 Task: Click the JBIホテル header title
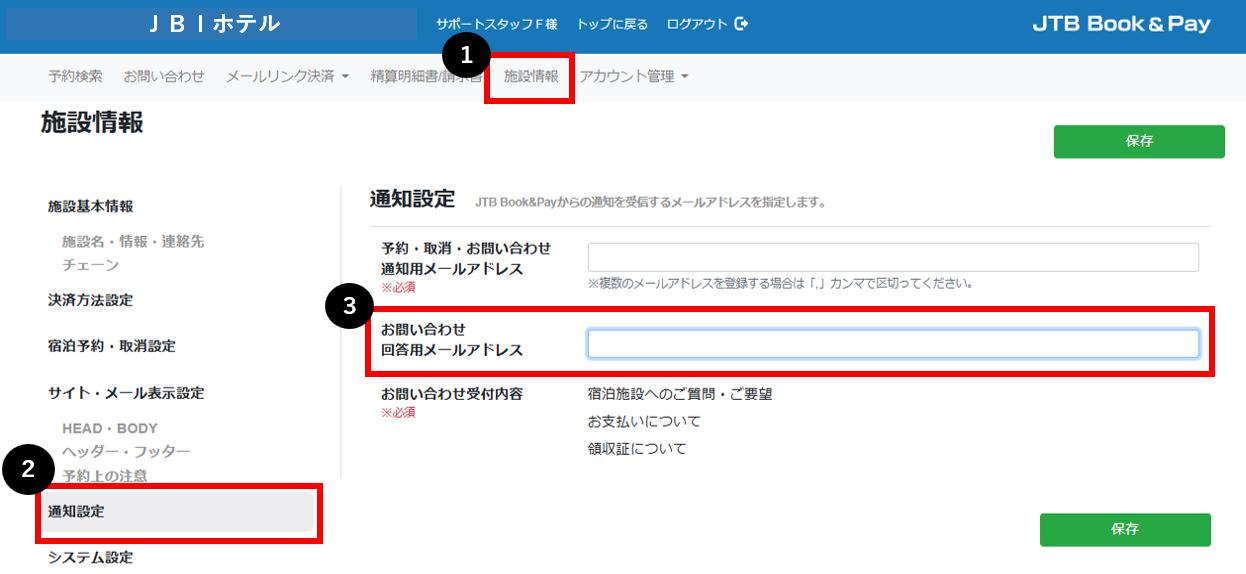[x=213, y=24]
